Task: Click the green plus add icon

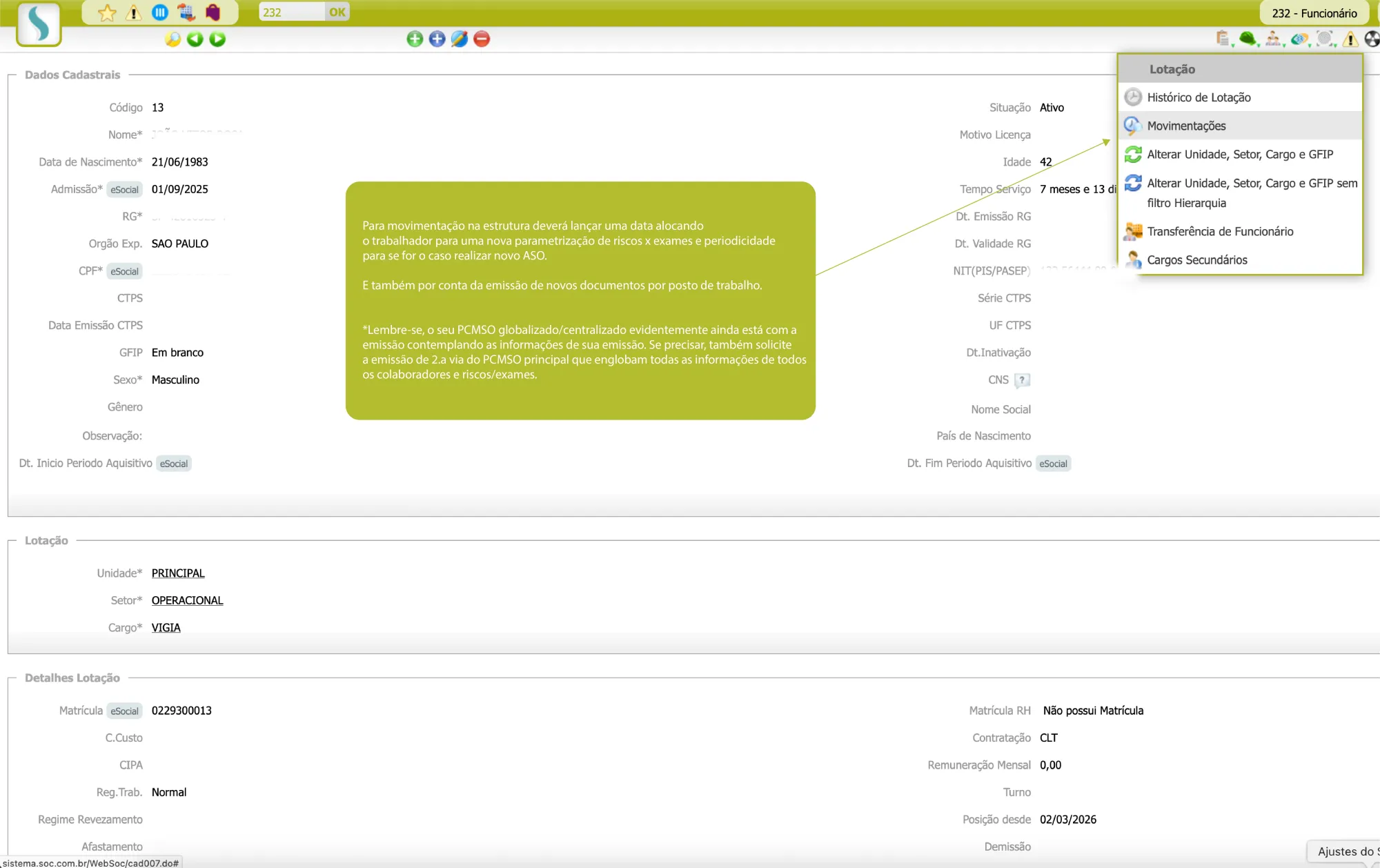Action: (415, 39)
